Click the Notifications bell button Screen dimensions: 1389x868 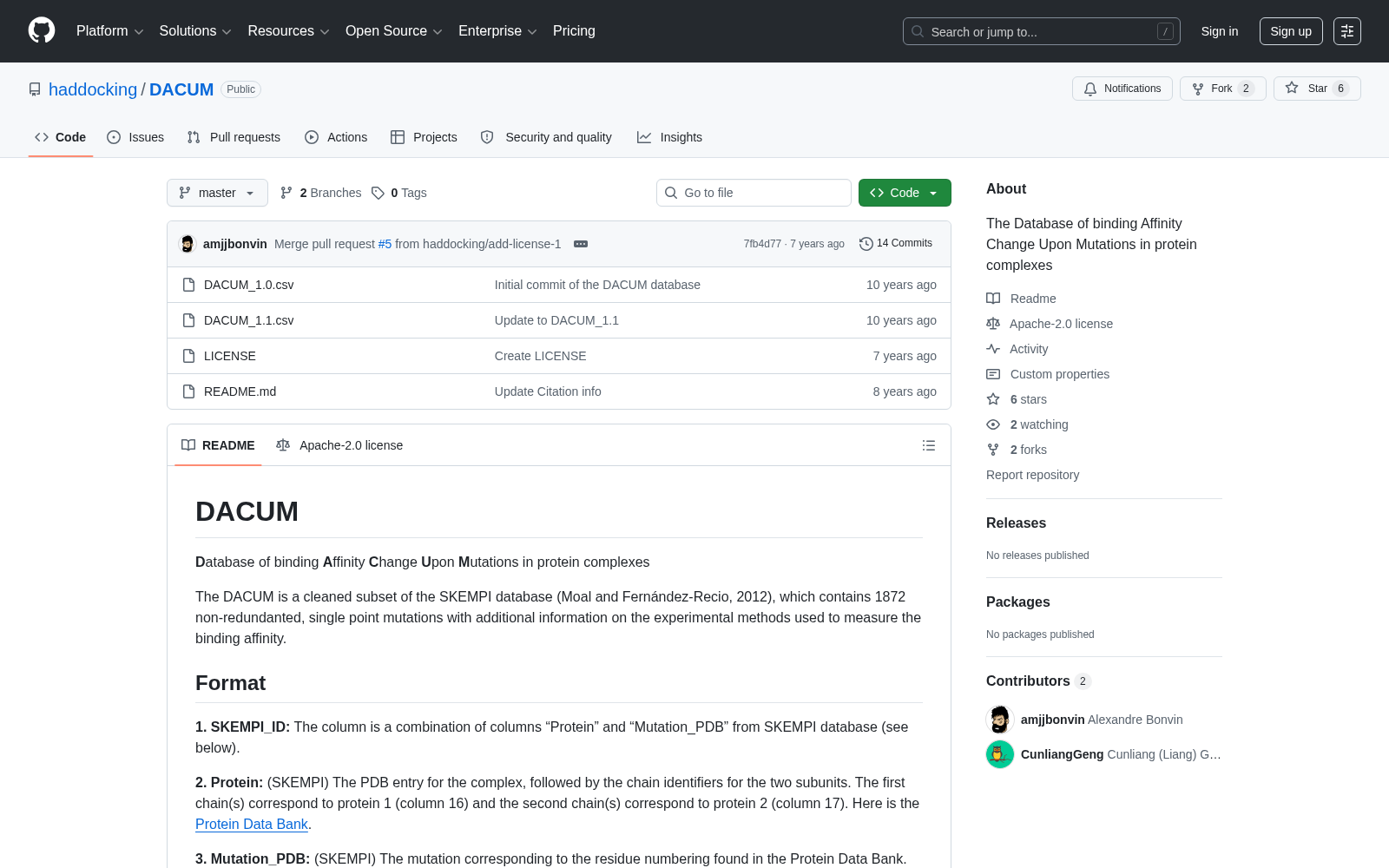click(1122, 89)
